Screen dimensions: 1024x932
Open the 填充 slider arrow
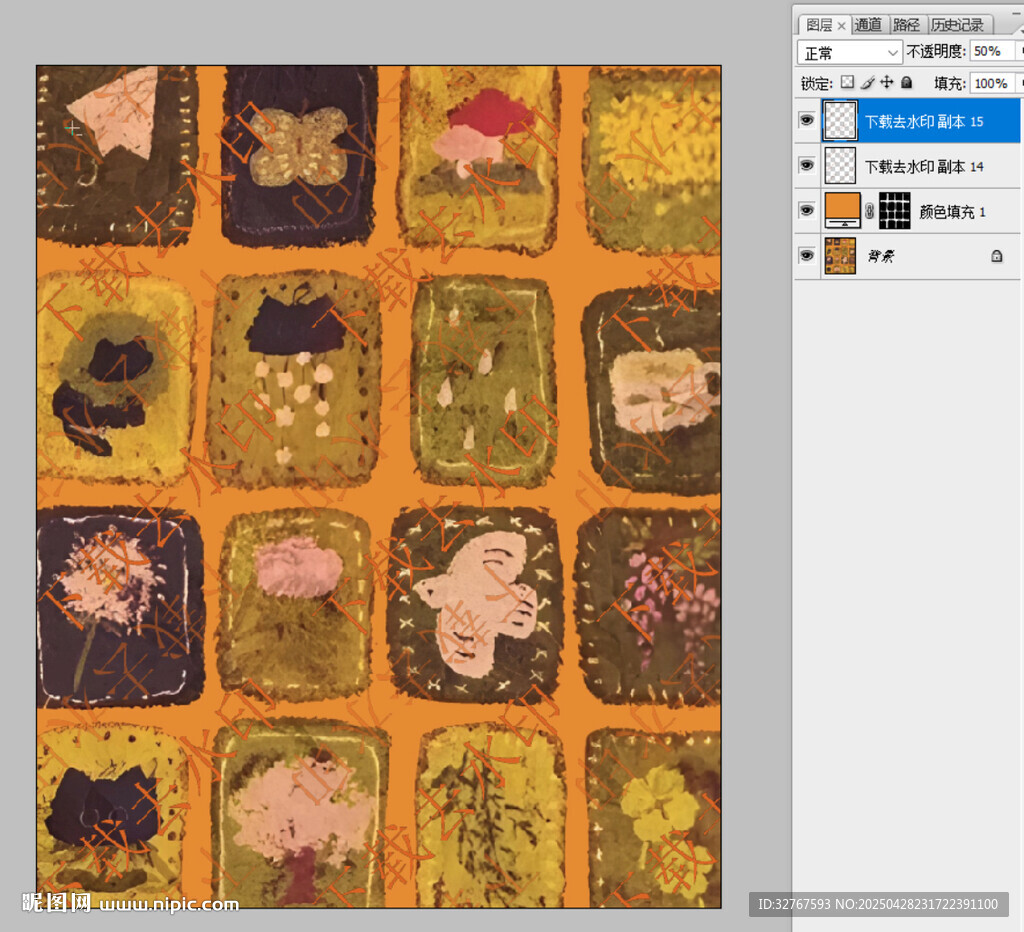pos(1019,83)
